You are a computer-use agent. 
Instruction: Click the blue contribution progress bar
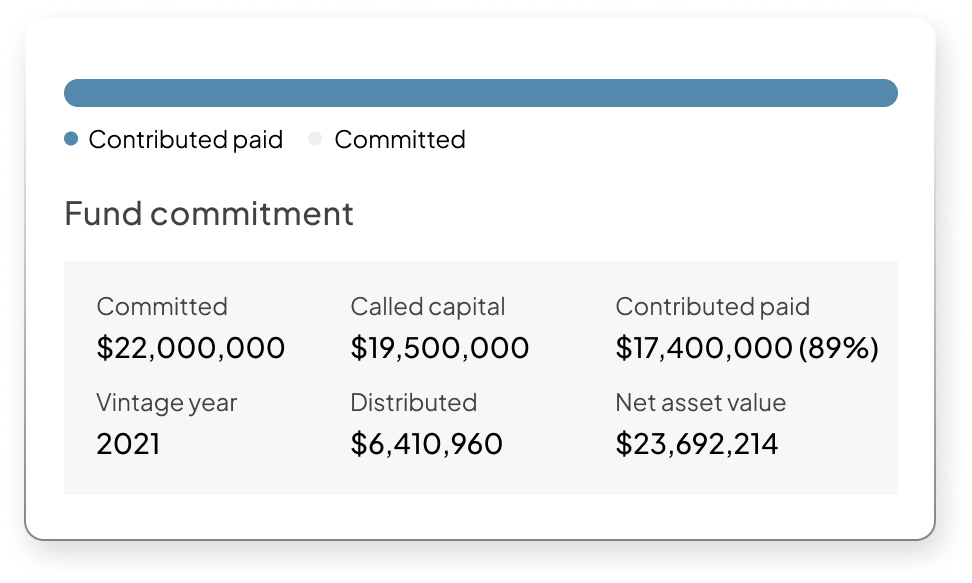tap(481, 93)
